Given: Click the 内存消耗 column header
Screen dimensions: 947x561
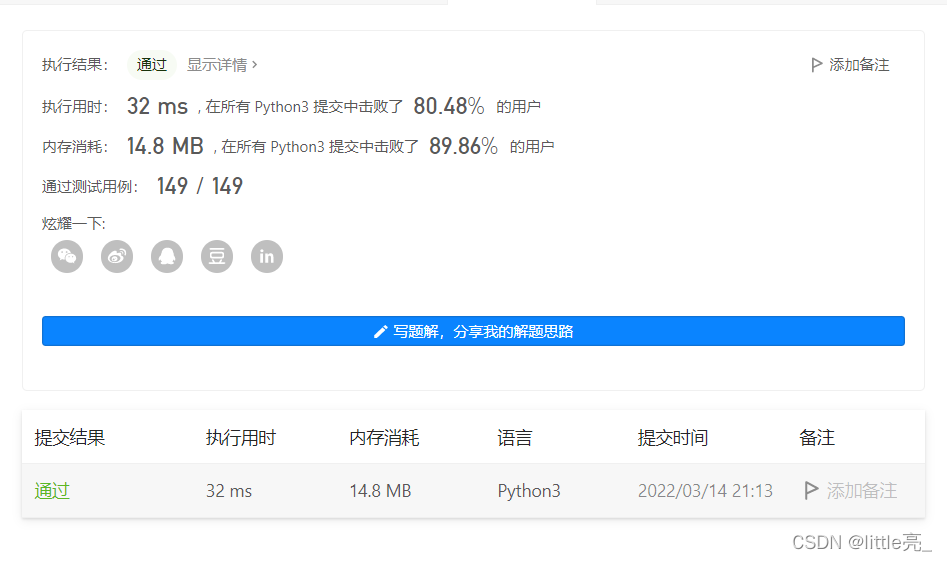Looking at the screenshot, I should pyautogui.click(x=384, y=438).
